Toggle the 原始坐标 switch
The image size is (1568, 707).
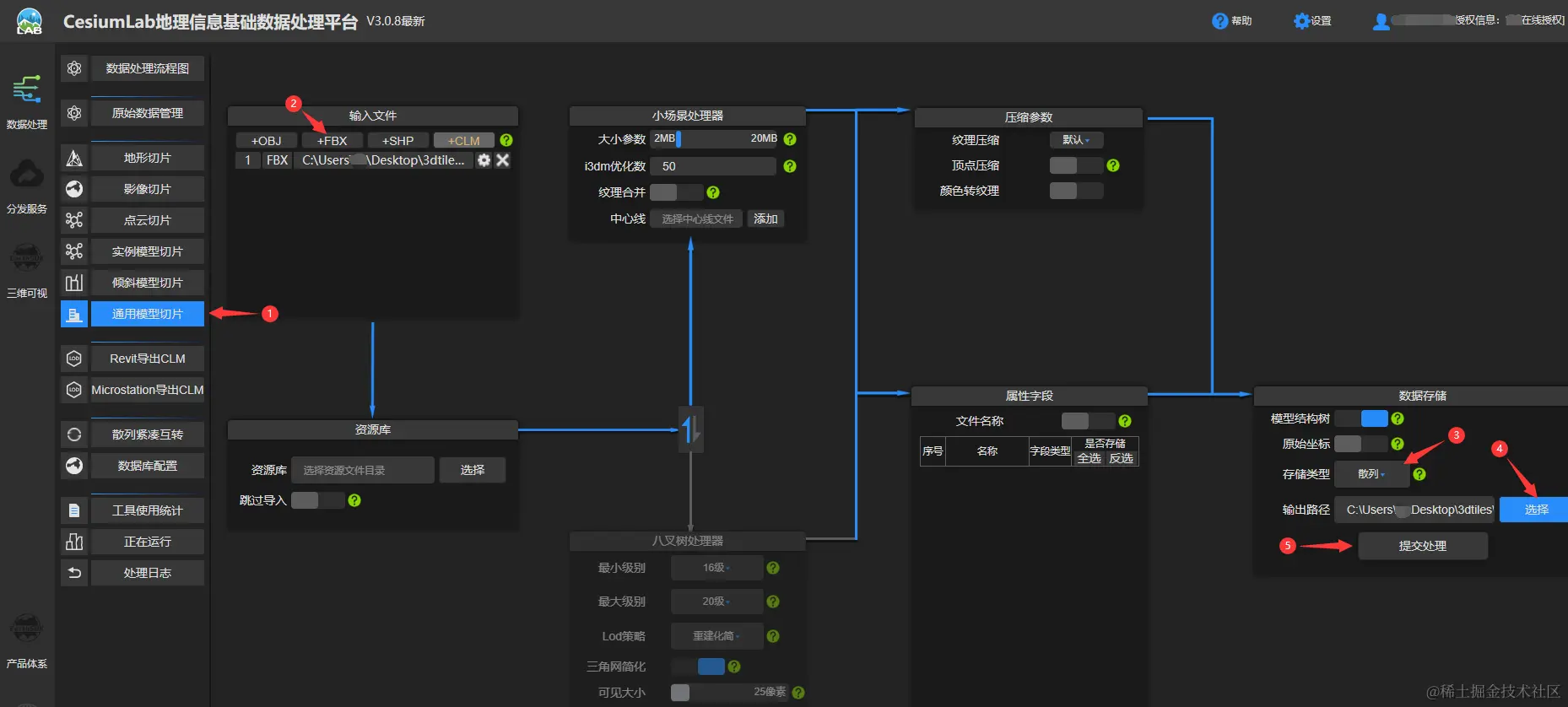[x=1361, y=444]
